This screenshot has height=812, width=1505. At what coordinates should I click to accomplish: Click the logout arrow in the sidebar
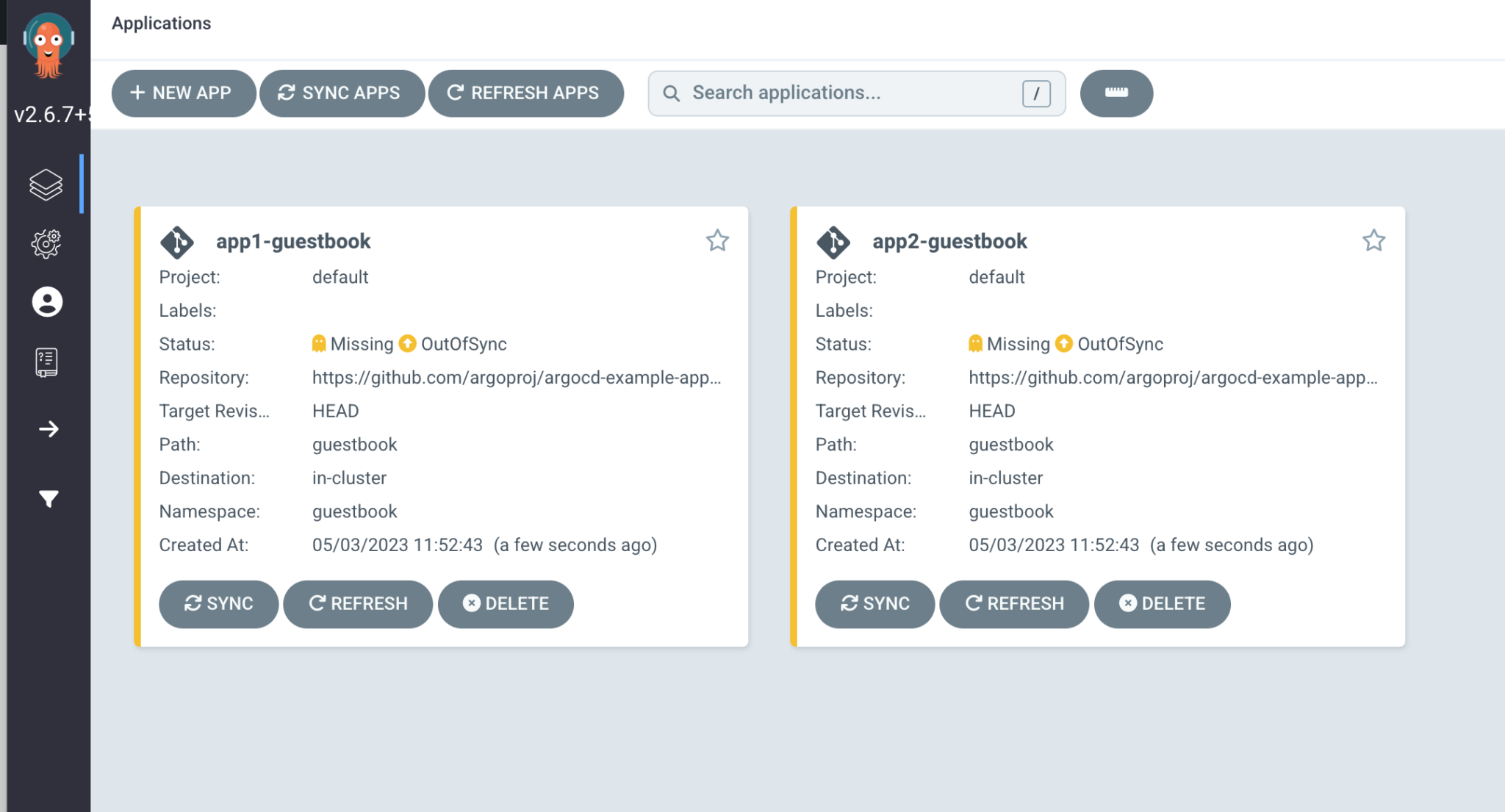(x=46, y=428)
